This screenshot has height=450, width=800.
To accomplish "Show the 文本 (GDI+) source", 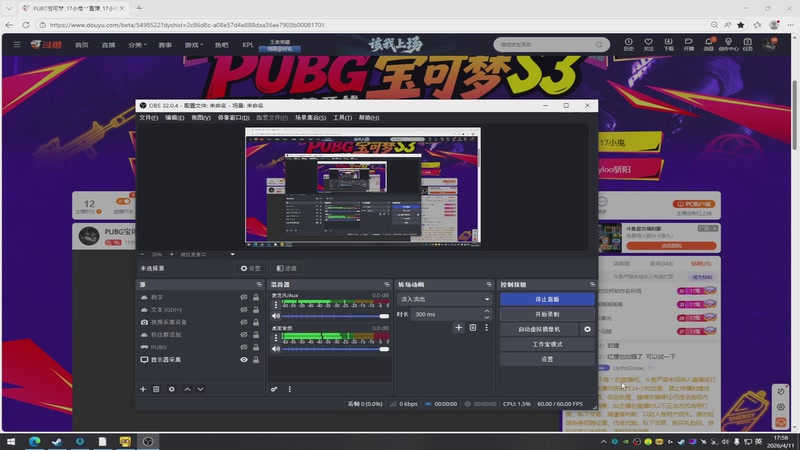I will (244, 310).
